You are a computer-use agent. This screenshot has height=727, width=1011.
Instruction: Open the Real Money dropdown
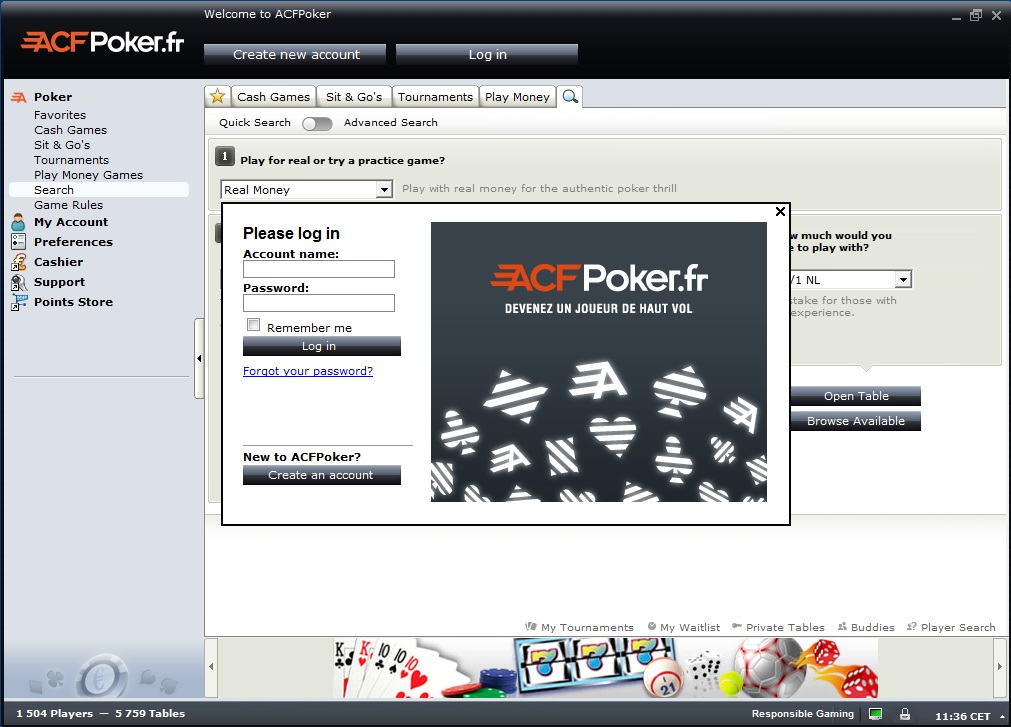pos(307,189)
